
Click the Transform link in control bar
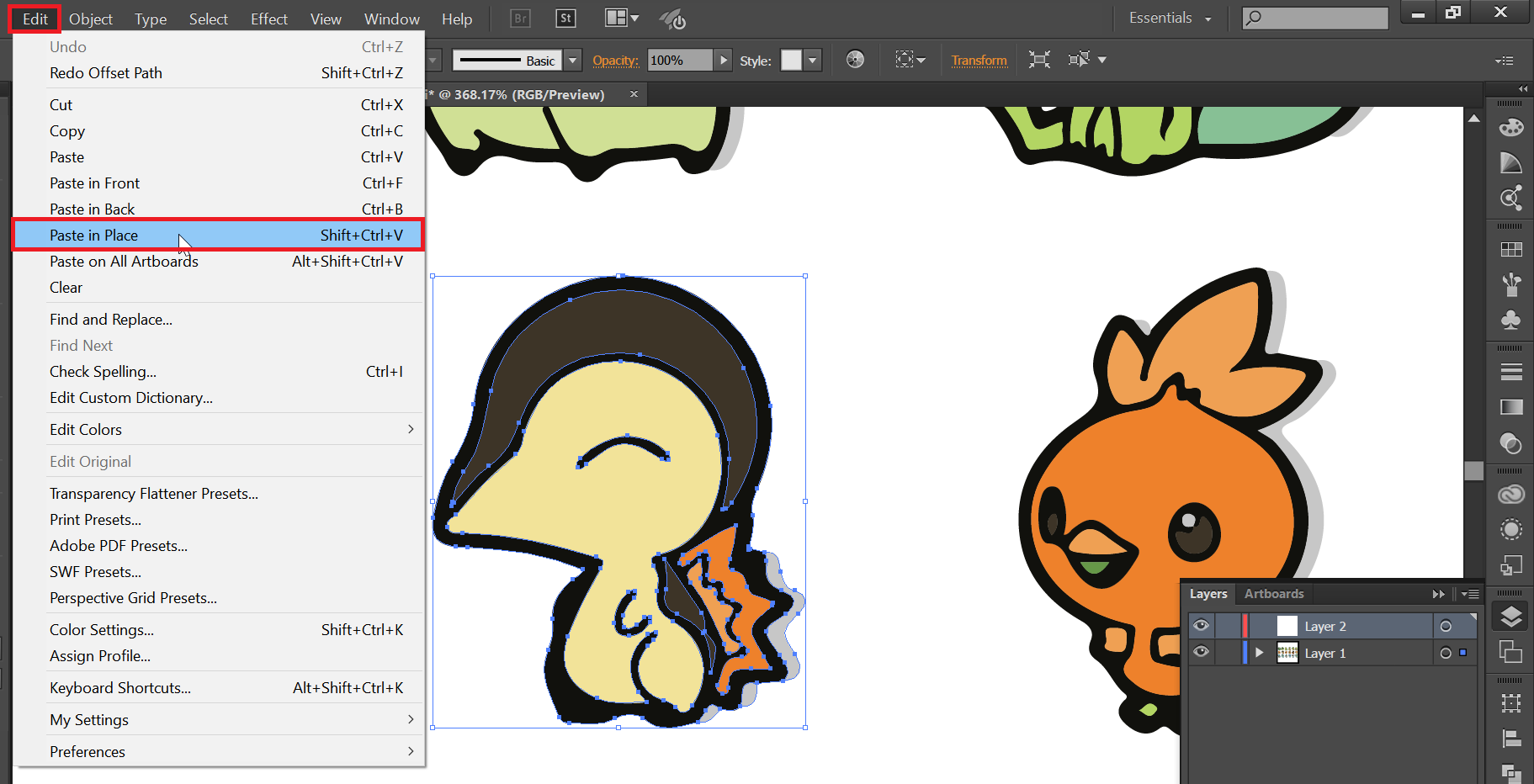979,61
